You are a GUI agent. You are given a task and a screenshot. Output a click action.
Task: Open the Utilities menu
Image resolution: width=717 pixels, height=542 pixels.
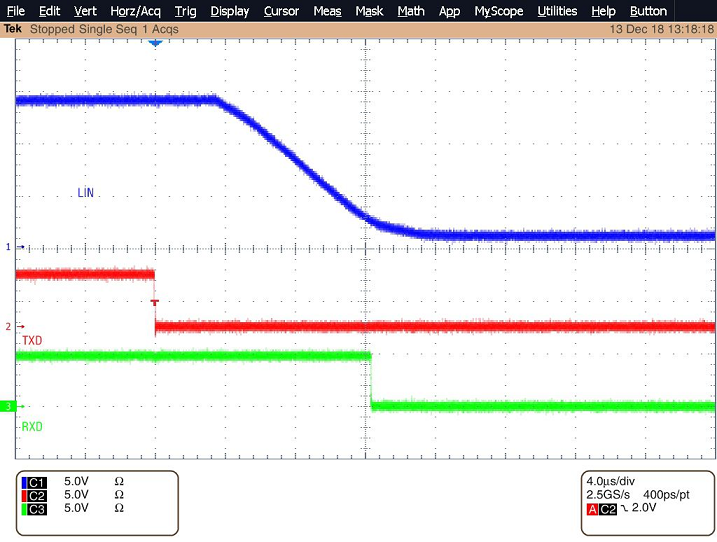point(557,11)
